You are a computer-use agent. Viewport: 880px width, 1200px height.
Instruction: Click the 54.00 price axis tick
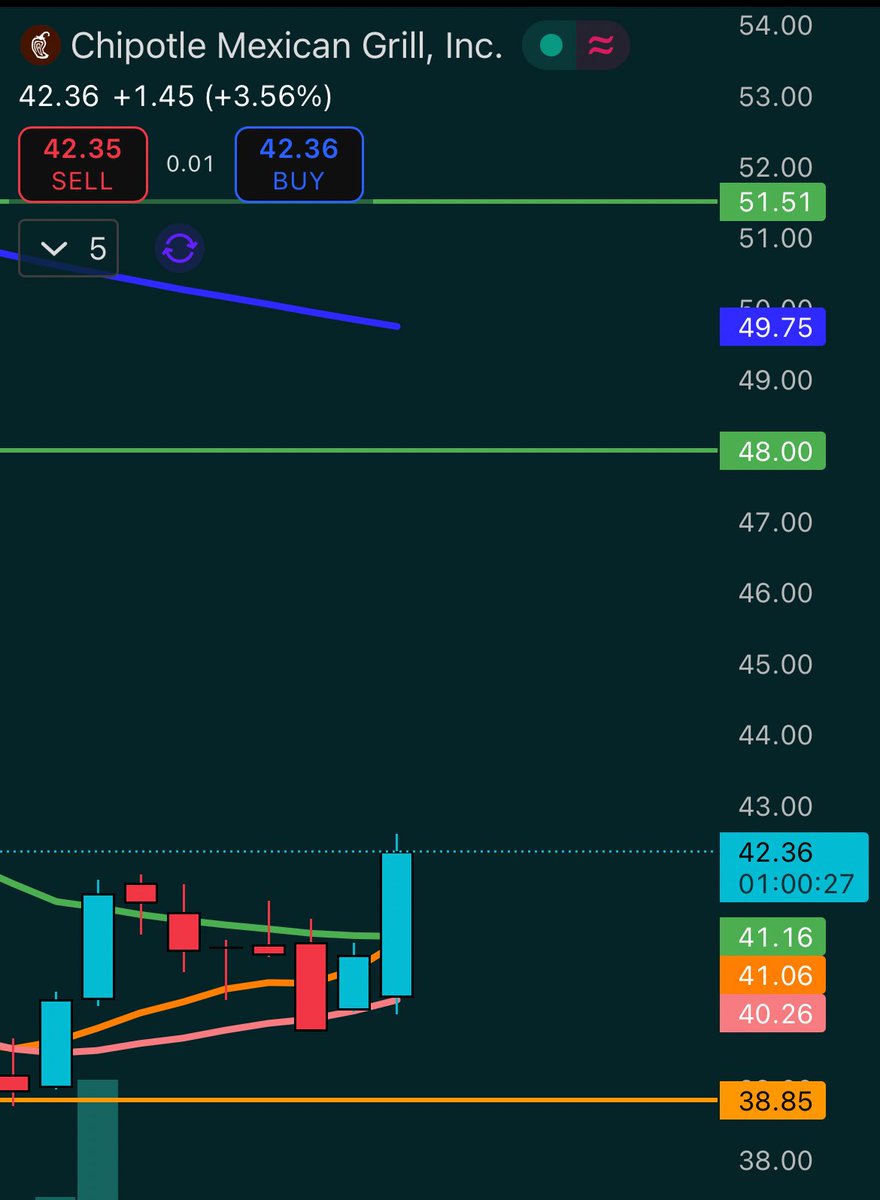775,25
